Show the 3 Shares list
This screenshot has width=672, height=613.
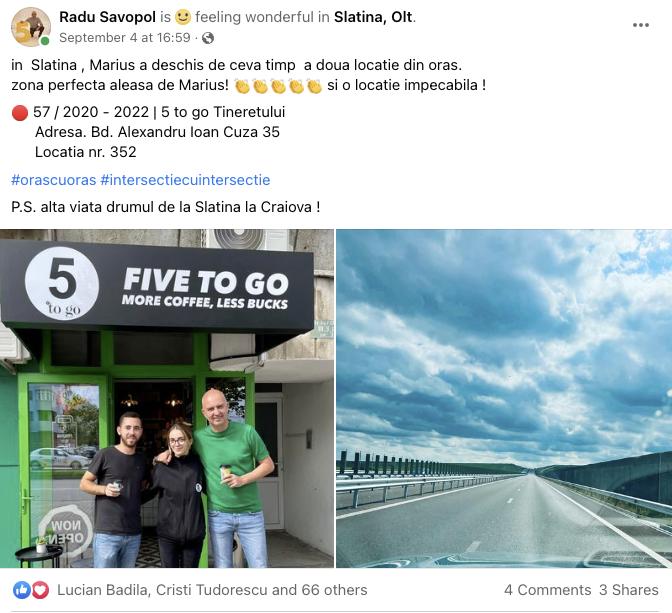(x=629, y=590)
